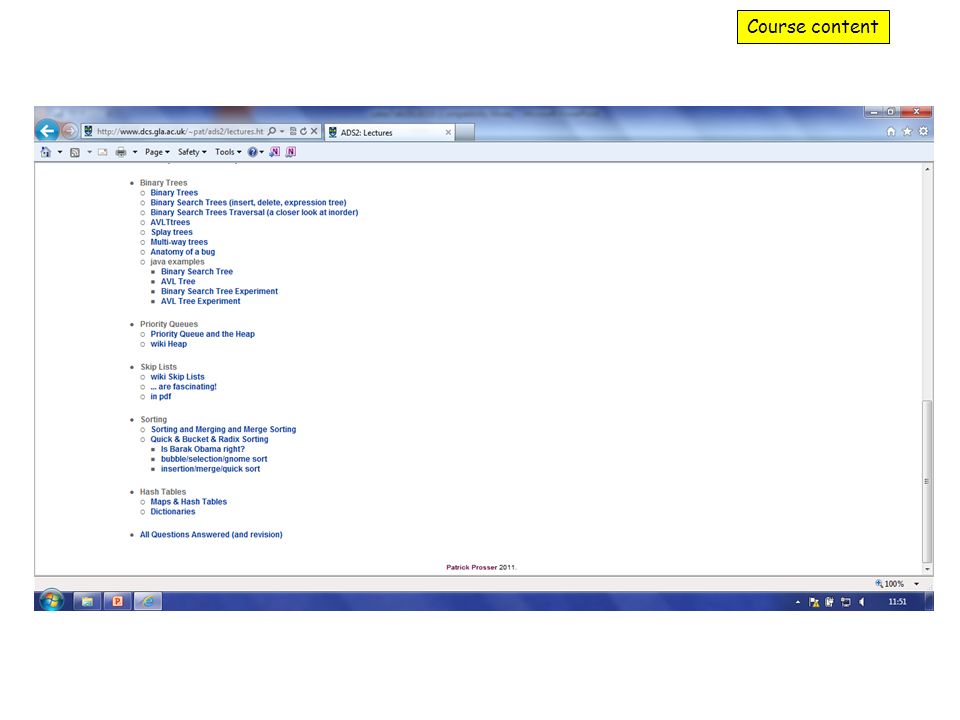The height and width of the screenshot is (720, 960).
Task: Expand the address bar autocomplete dropdown arrow
Action: (x=282, y=131)
